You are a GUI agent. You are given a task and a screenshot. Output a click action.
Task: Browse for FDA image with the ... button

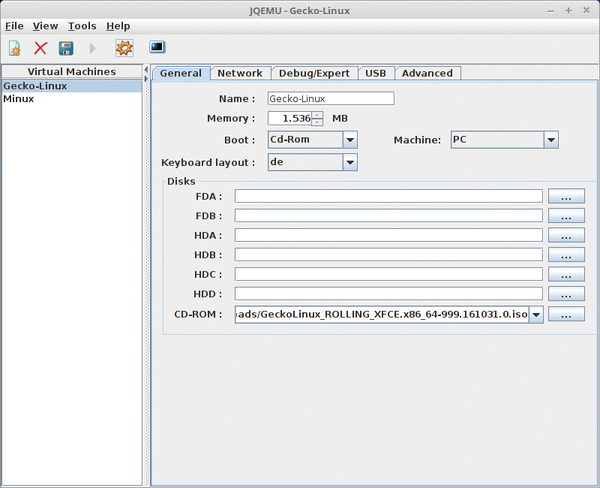click(x=566, y=196)
